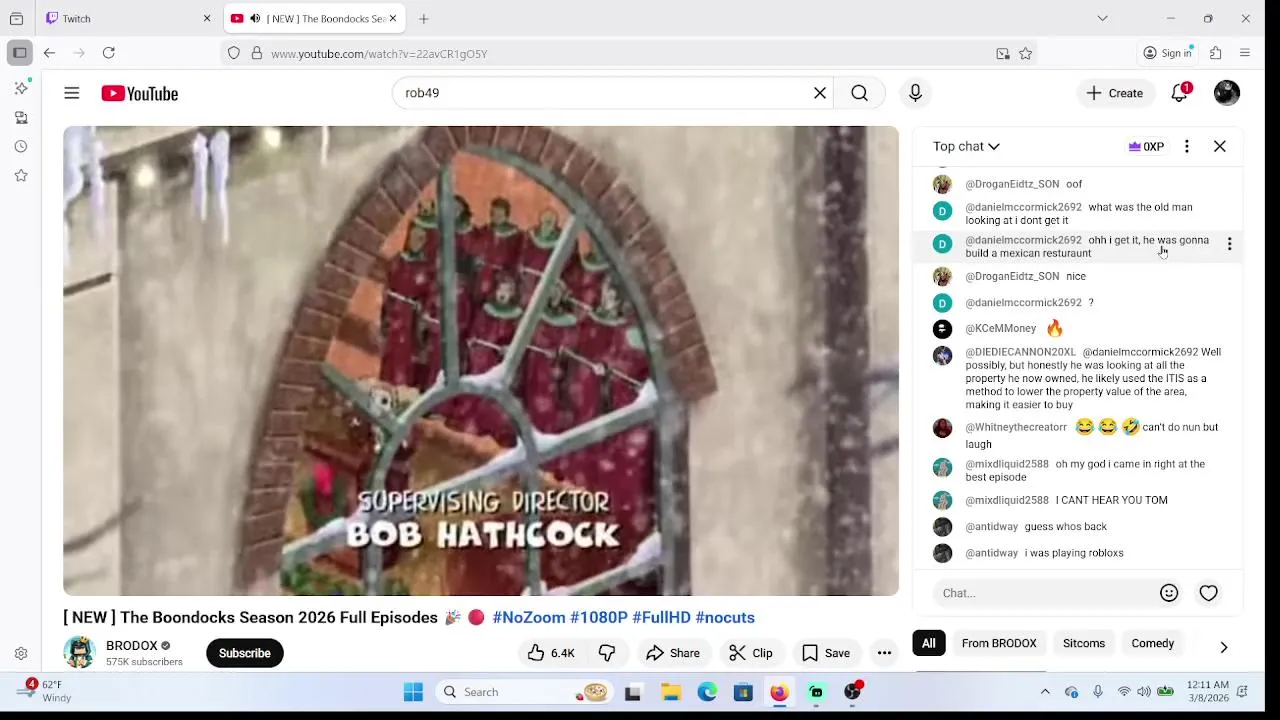Open YouTube notifications bell

click(x=1180, y=93)
